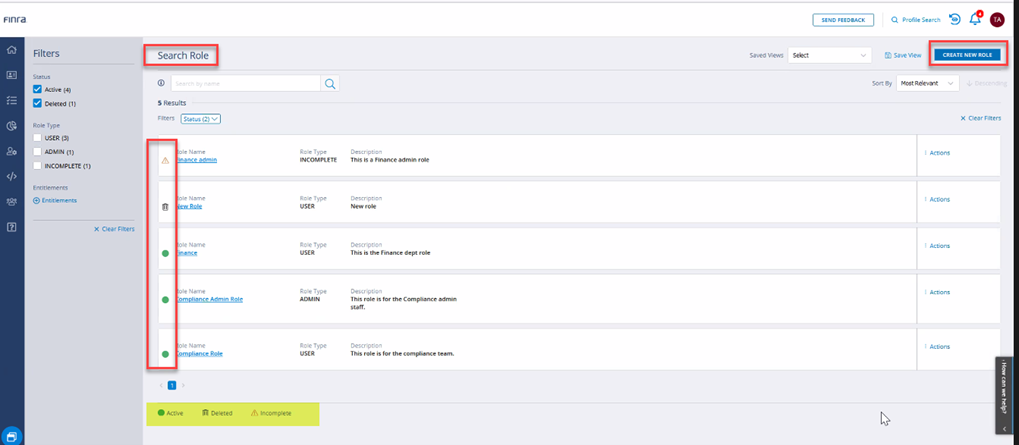Click the info icon beside search box
The height and width of the screenshot is (445, 1019).
point(161,84)
